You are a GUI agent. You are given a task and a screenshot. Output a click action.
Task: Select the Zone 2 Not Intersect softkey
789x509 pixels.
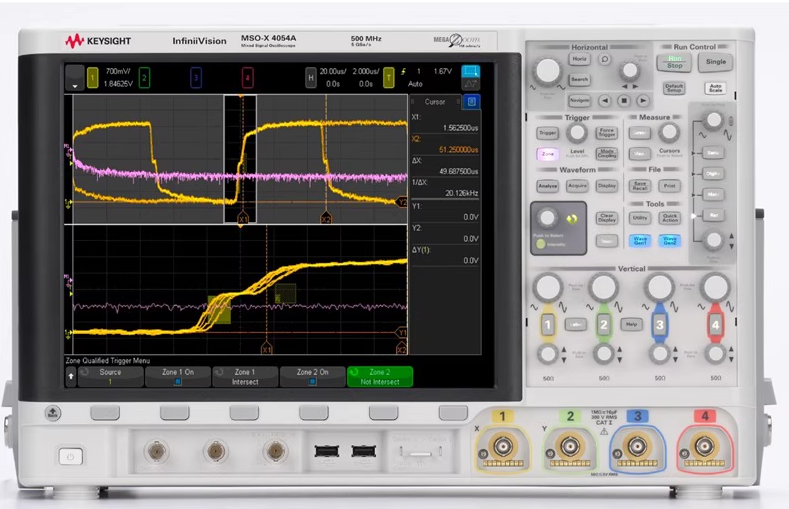click(x=380, y=377)
